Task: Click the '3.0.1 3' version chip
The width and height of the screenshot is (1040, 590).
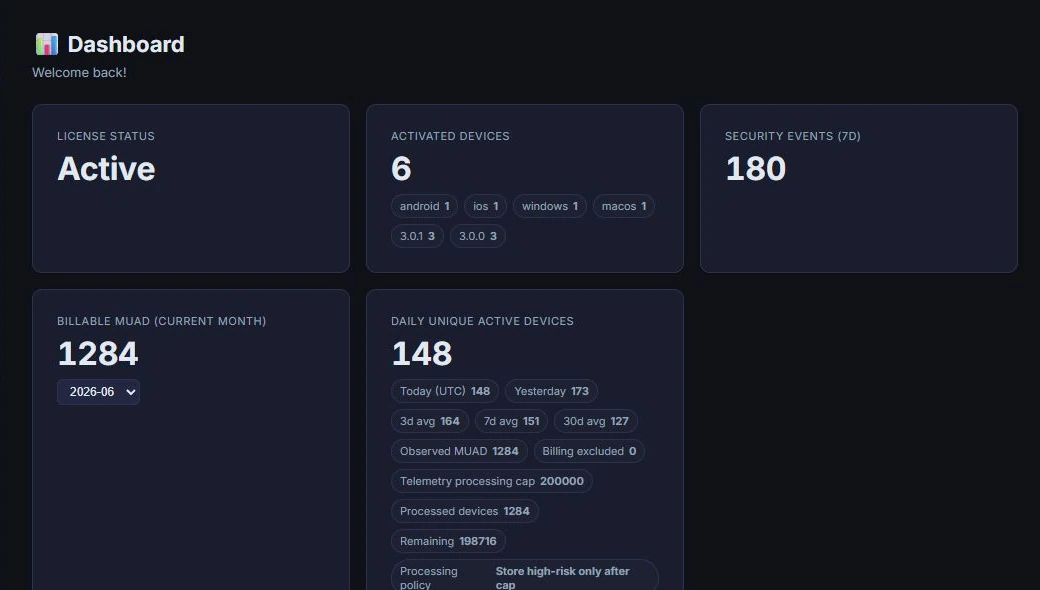Action: click(417, 236)
